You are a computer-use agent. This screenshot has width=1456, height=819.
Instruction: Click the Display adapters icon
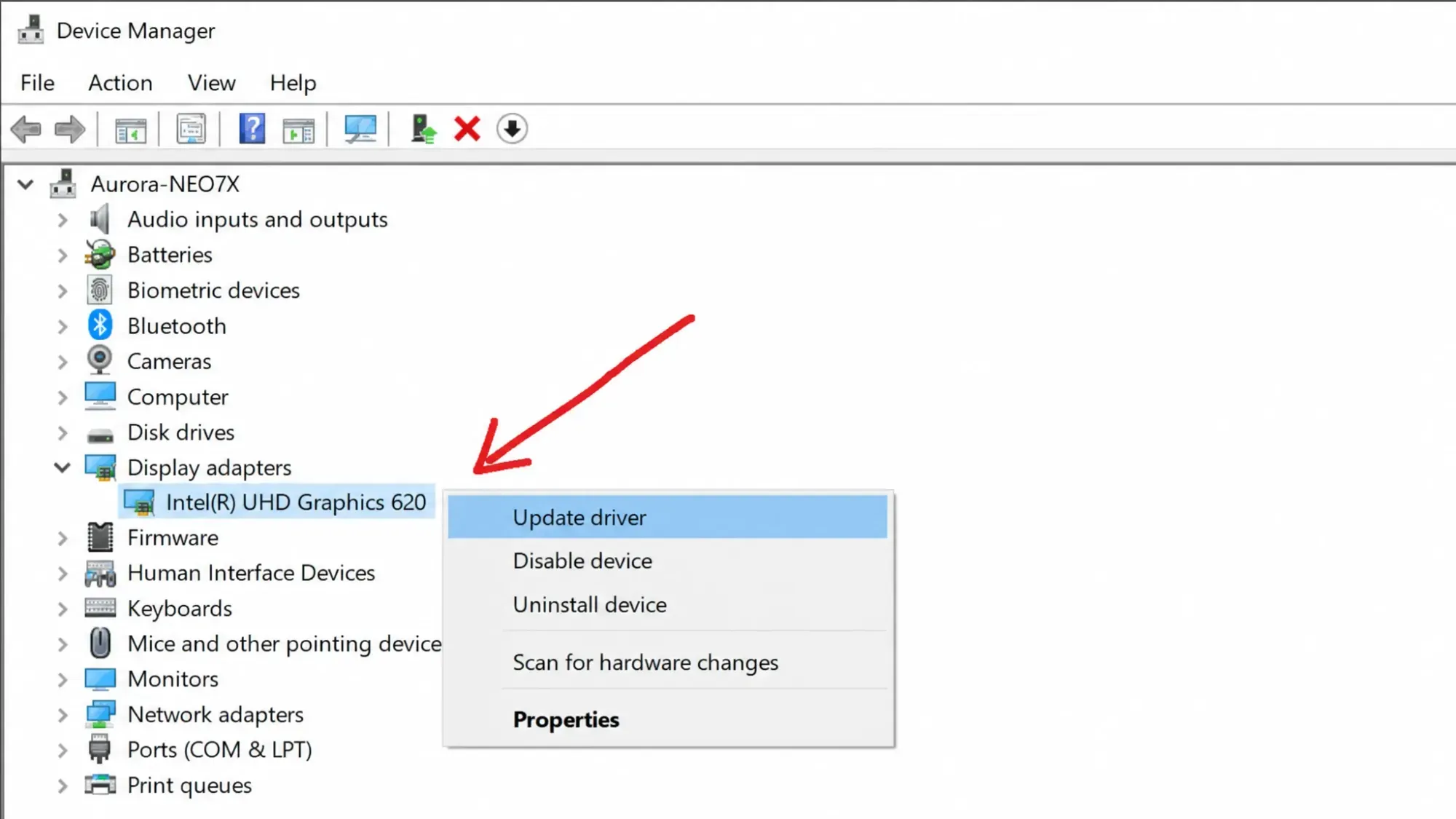click(100, 467)
